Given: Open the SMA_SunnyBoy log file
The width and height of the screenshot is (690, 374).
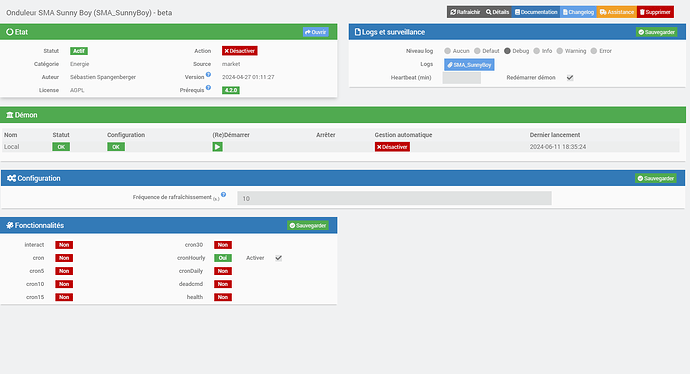Looking at the screenshot, I should coord(469,65).
